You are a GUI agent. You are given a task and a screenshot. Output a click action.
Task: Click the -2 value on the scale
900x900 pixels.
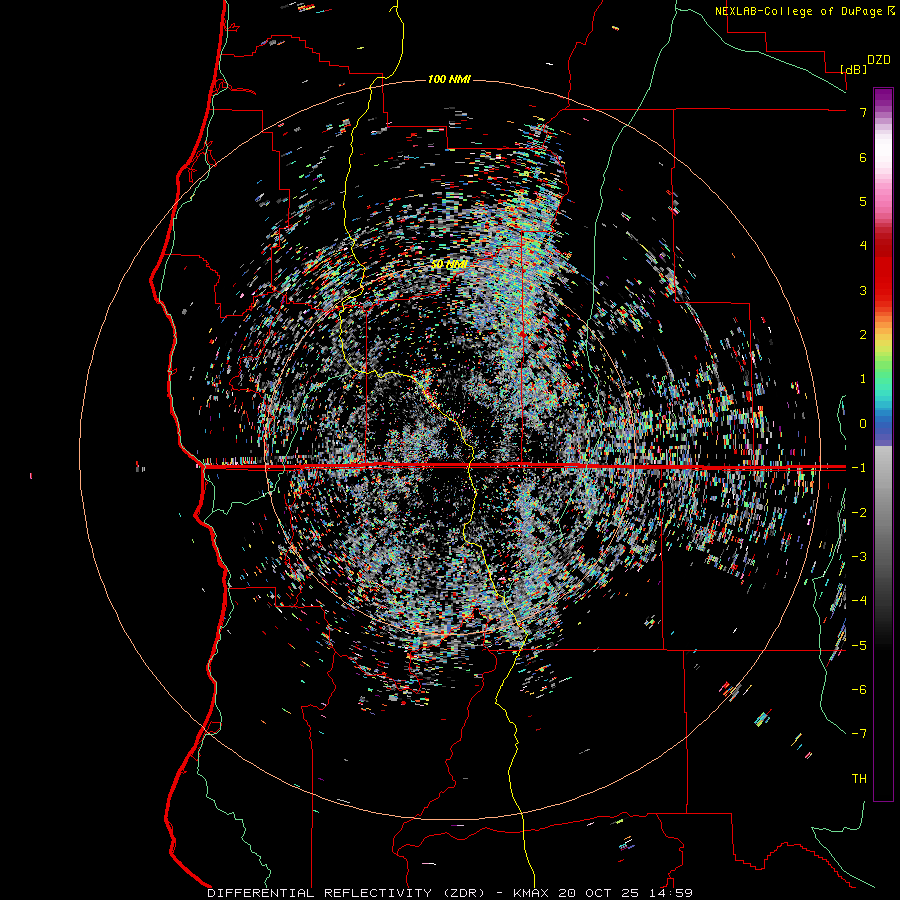(859, 513)
